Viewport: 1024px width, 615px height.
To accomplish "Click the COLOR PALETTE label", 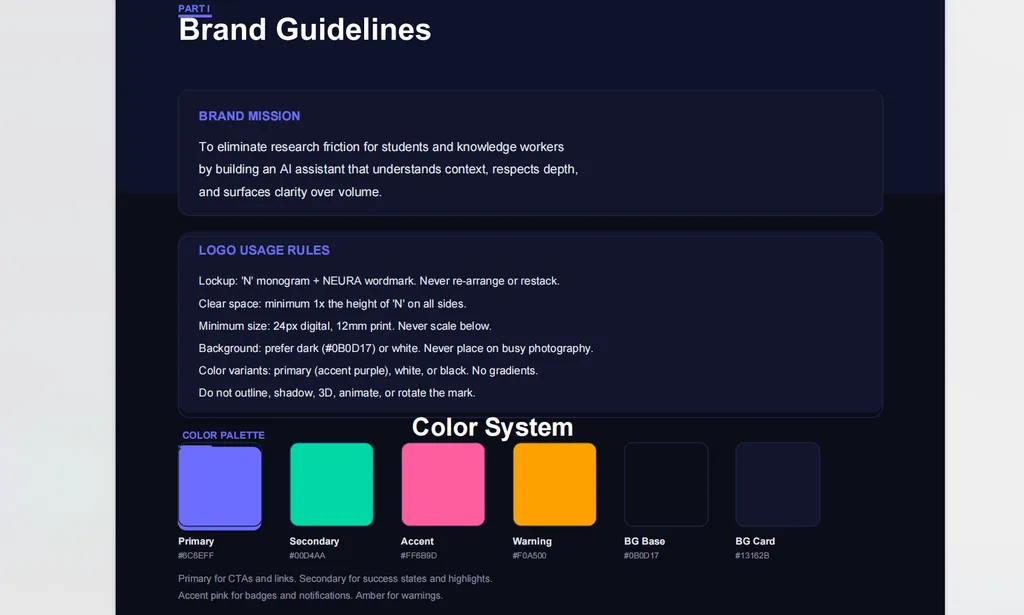I will [223, 435].
